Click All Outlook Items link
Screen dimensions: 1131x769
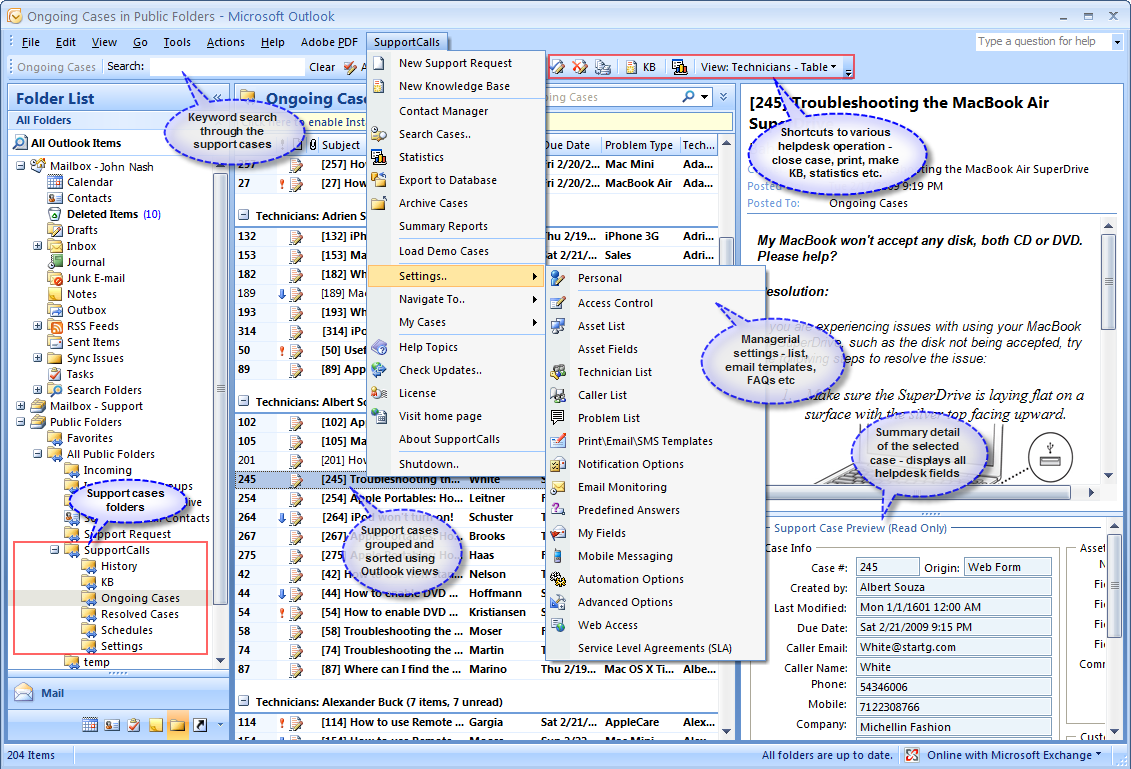76,143
